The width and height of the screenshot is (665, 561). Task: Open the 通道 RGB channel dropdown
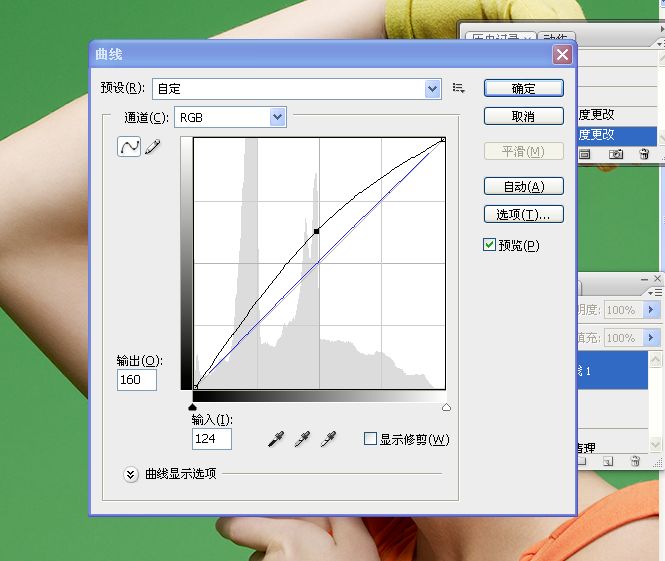pos(277,117)
